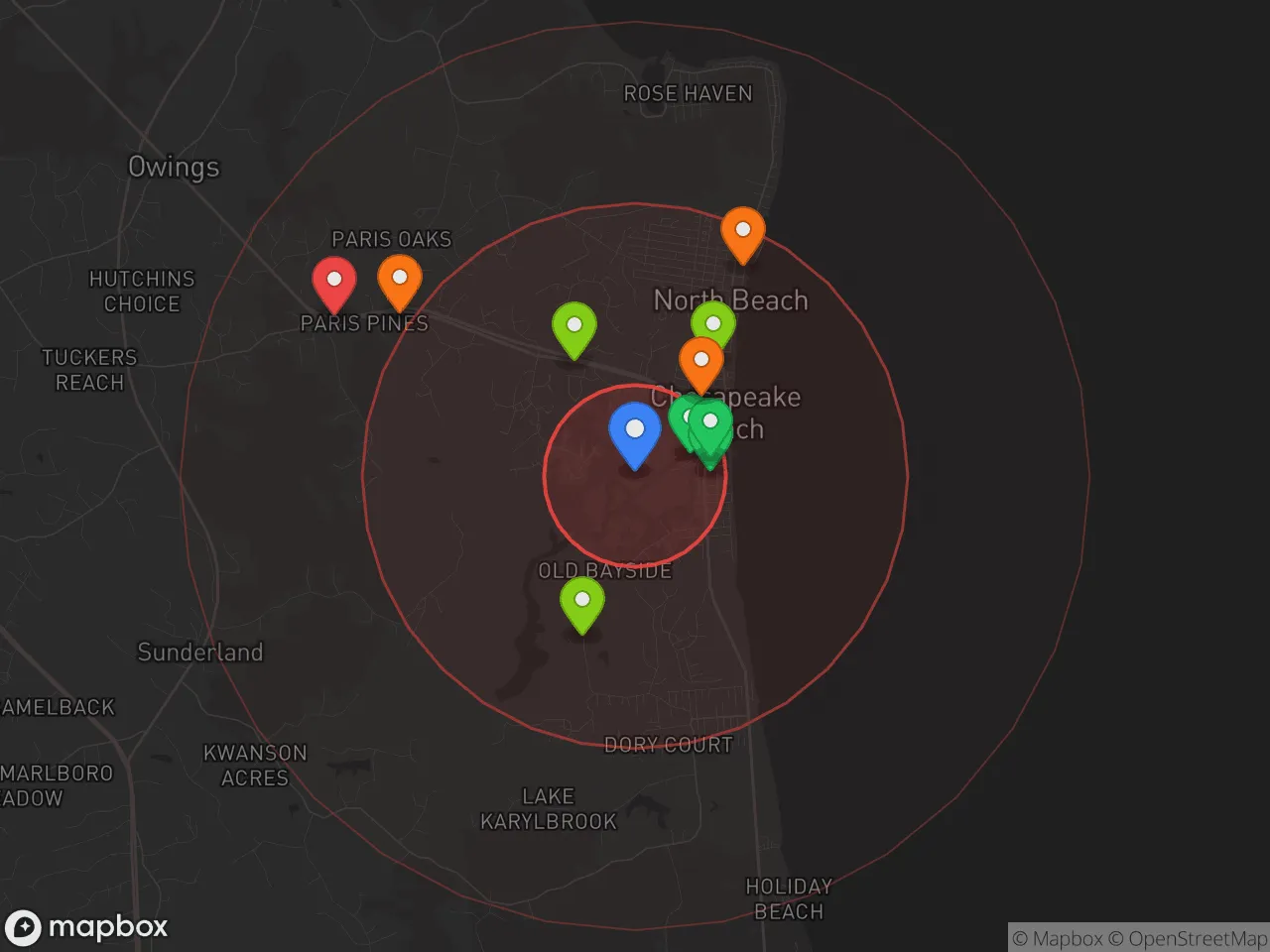Select the Dory Court label

668,745
